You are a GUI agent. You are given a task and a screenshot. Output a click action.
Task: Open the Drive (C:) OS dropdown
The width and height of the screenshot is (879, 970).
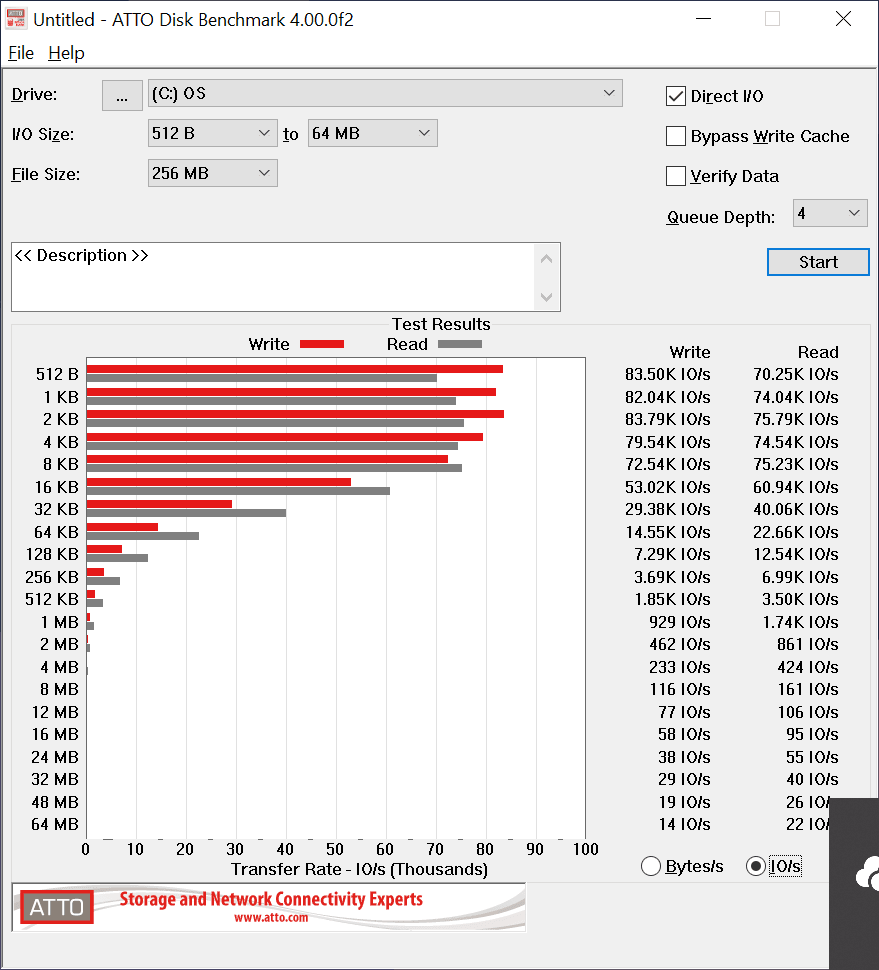[385, 93]
